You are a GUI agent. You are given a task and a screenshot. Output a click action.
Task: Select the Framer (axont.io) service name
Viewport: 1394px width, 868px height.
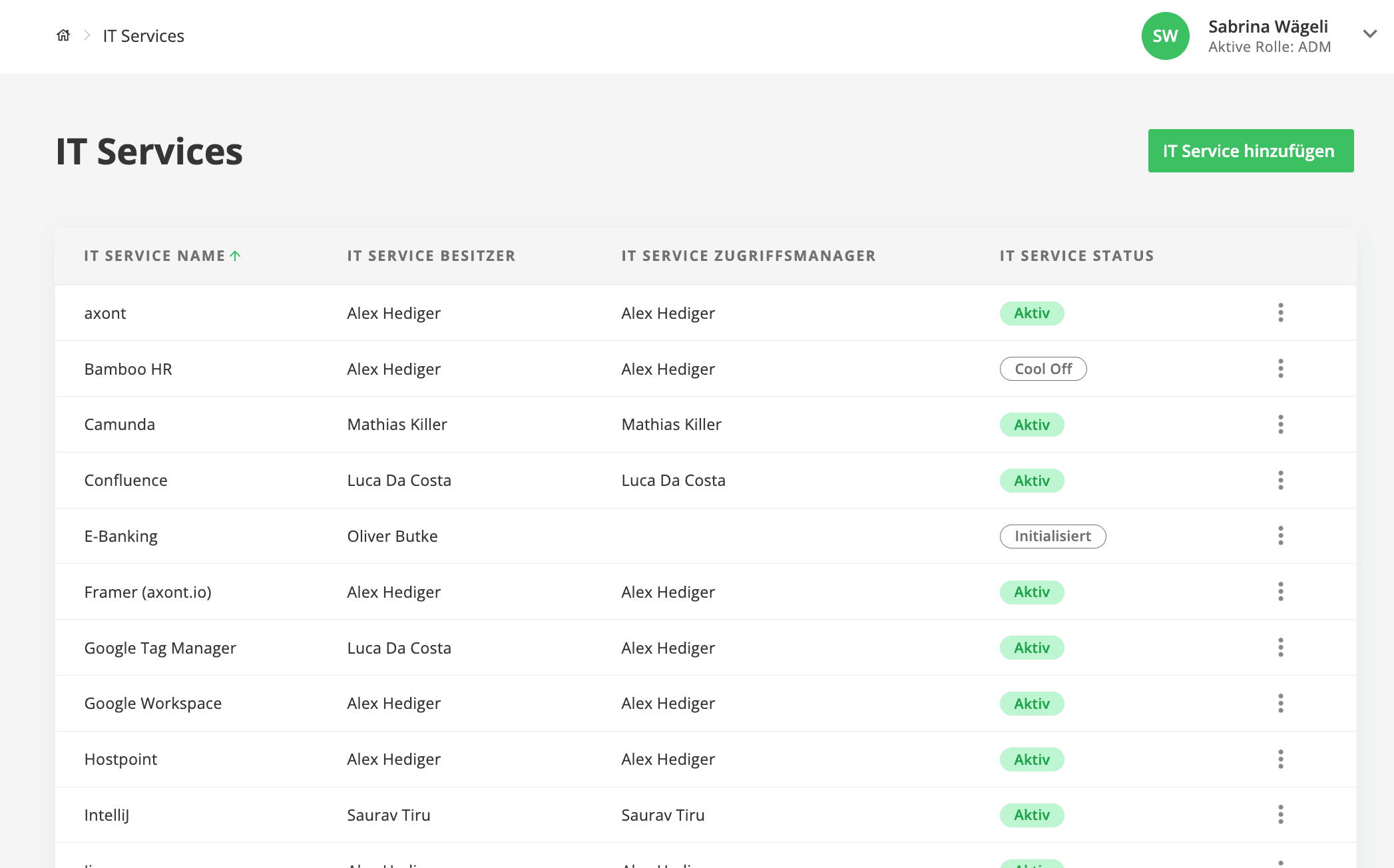(x=148, y=592)
